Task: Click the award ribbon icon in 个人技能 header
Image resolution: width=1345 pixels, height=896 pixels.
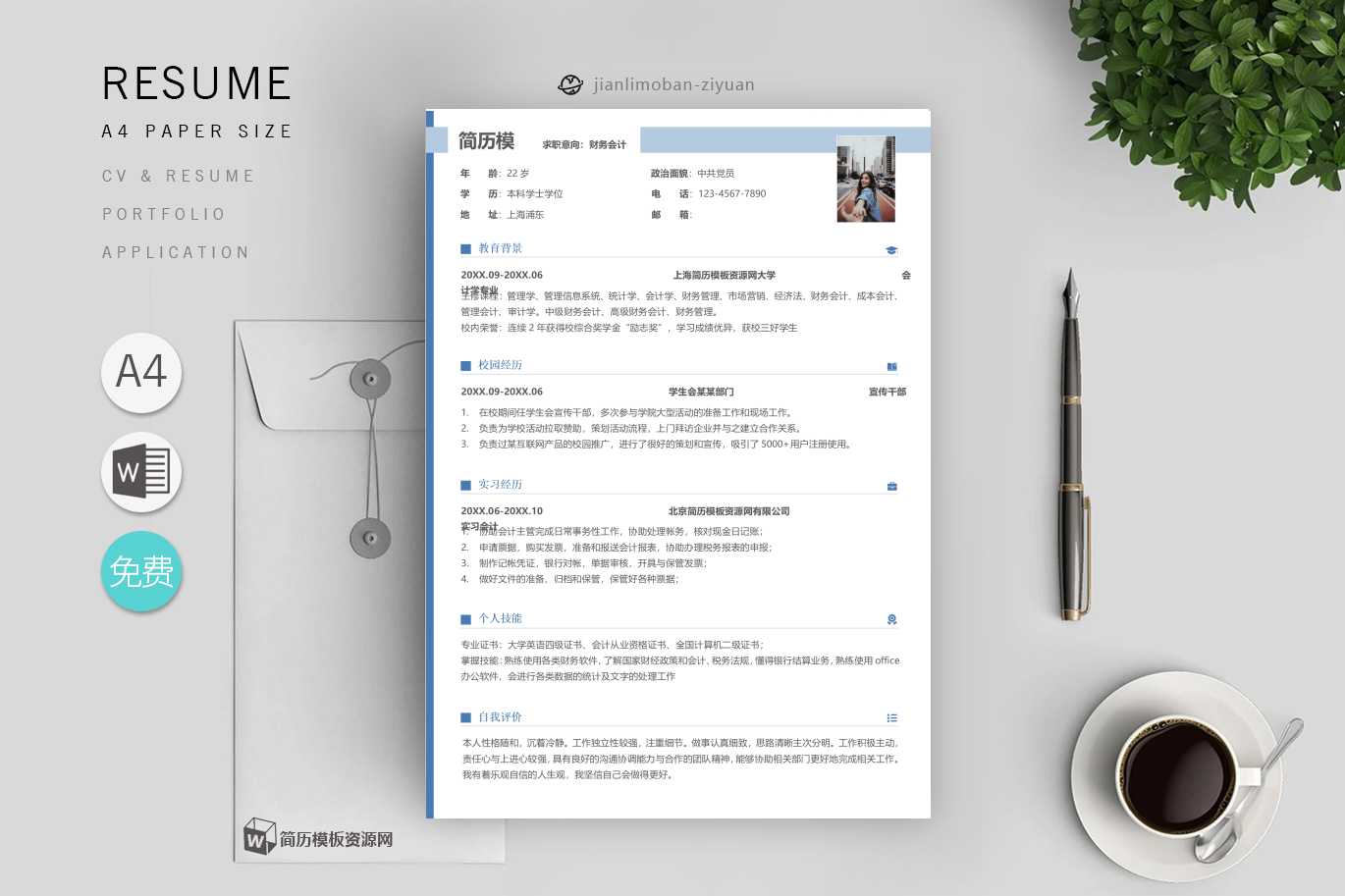Action: pyautogui.click(x=891, y=619)
